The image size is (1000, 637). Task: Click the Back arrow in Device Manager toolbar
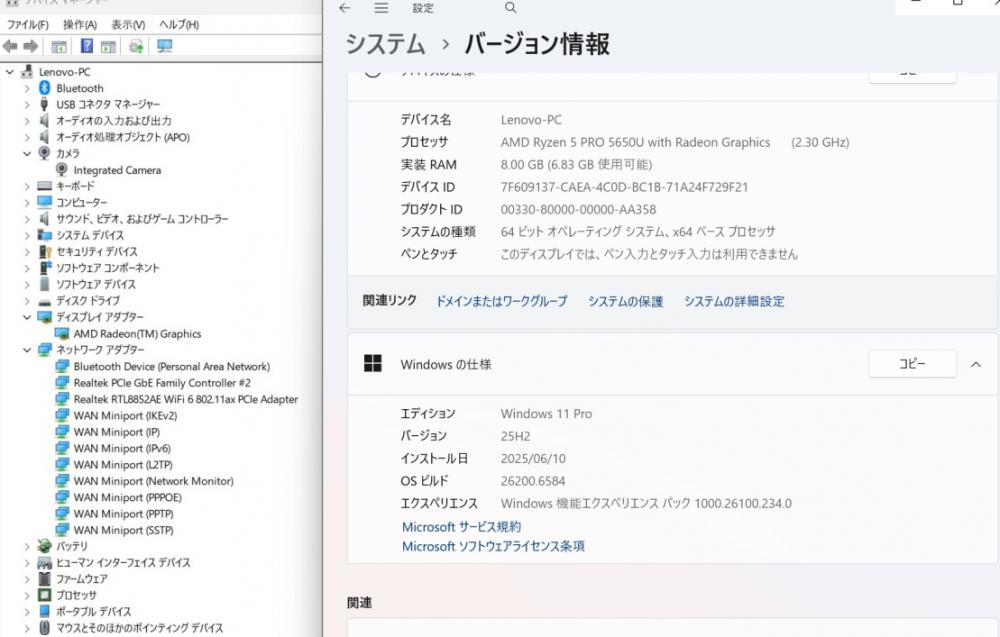[x=10, y=47]
